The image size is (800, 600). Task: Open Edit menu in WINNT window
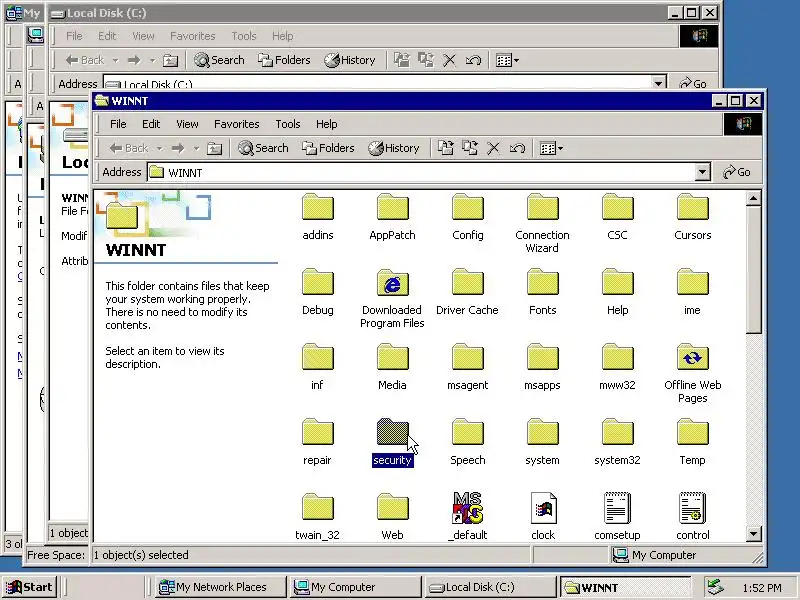151,124
